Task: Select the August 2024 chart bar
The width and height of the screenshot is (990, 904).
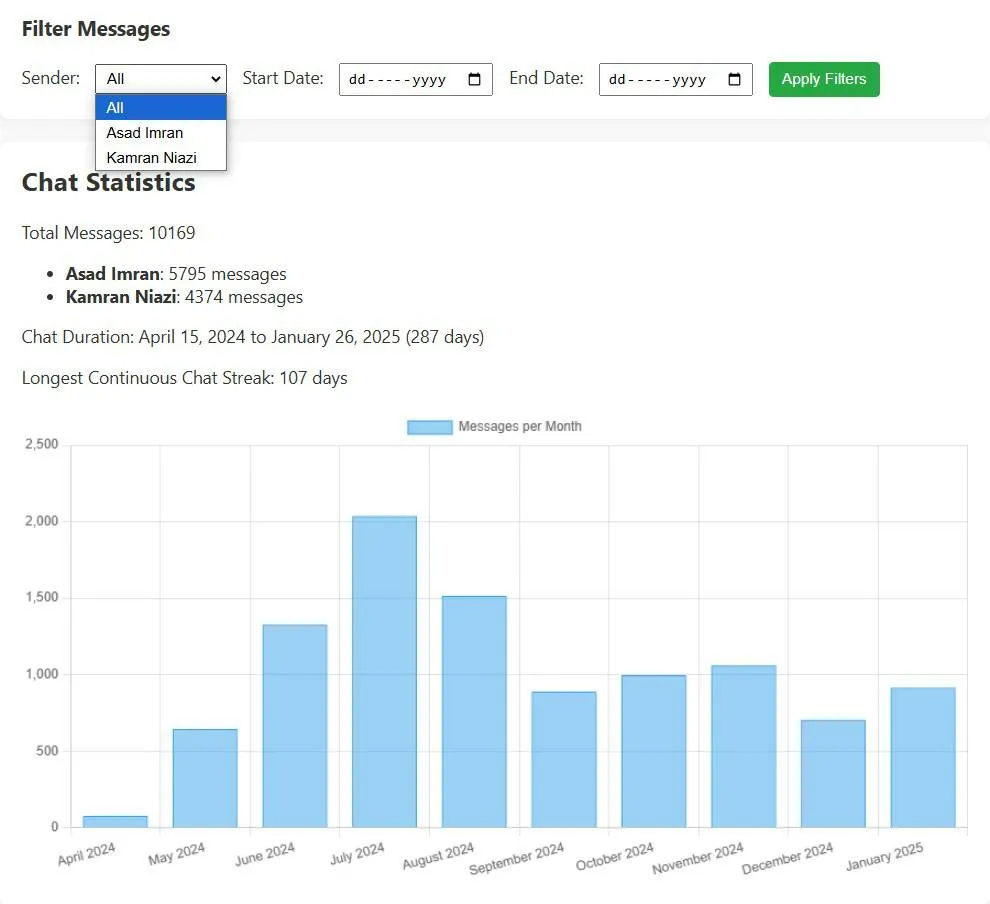Action: [x=474, y=712]
